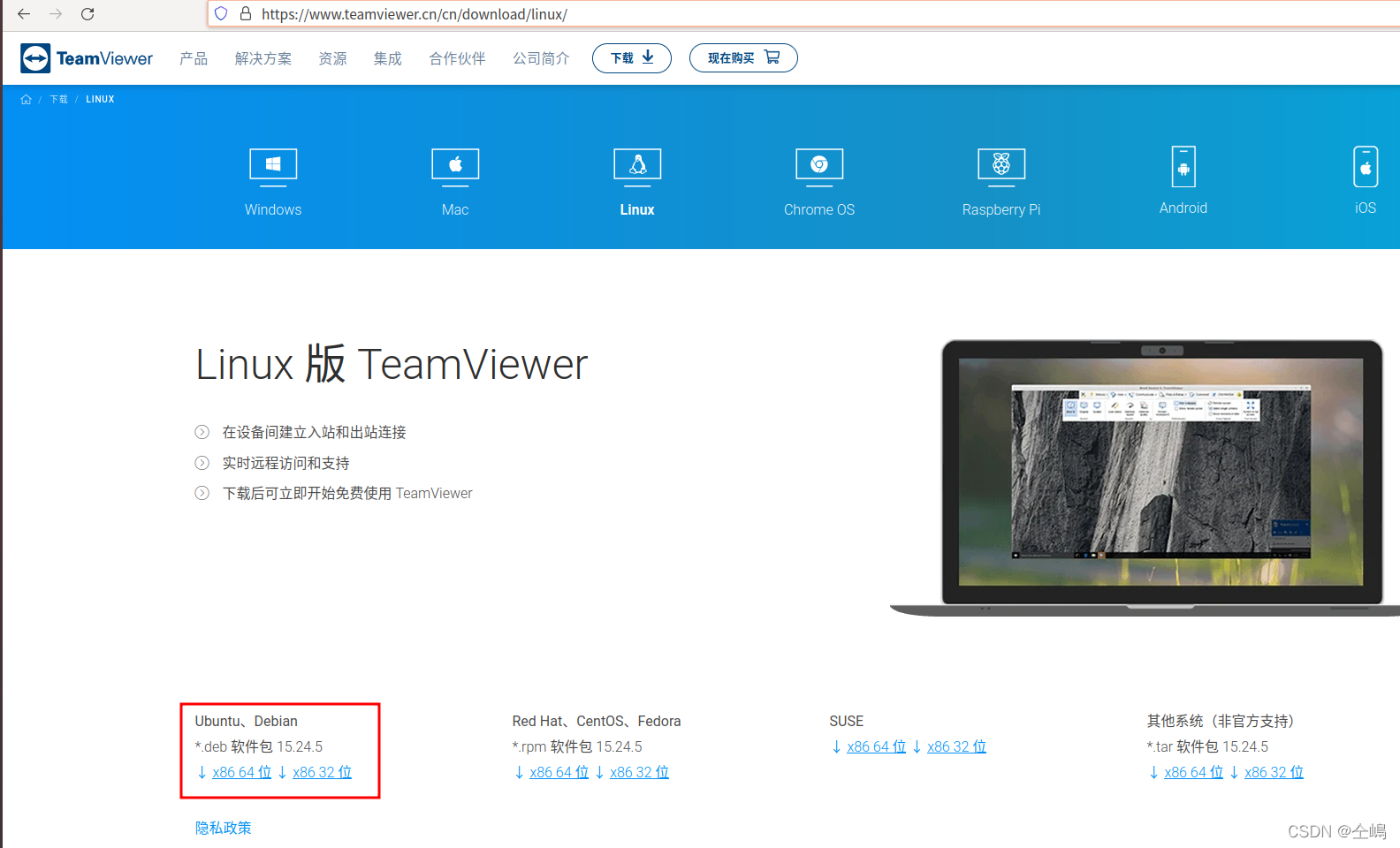Select the Windows platform icon

pos(273,167)
